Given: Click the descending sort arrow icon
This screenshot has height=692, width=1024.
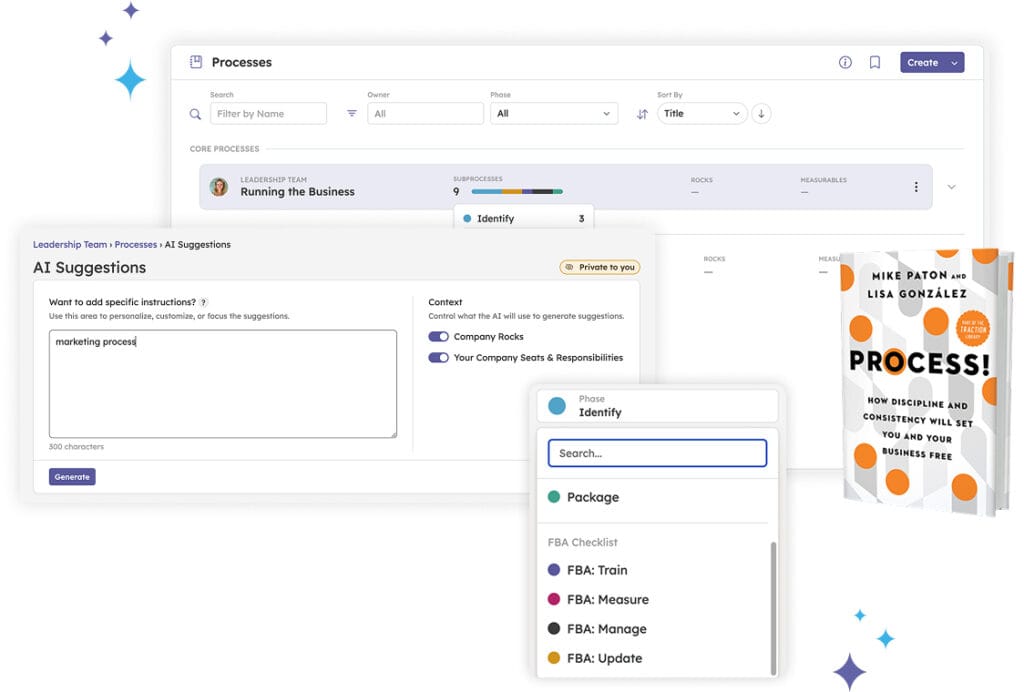Looking at the screenshot, I should coord(761,114).
